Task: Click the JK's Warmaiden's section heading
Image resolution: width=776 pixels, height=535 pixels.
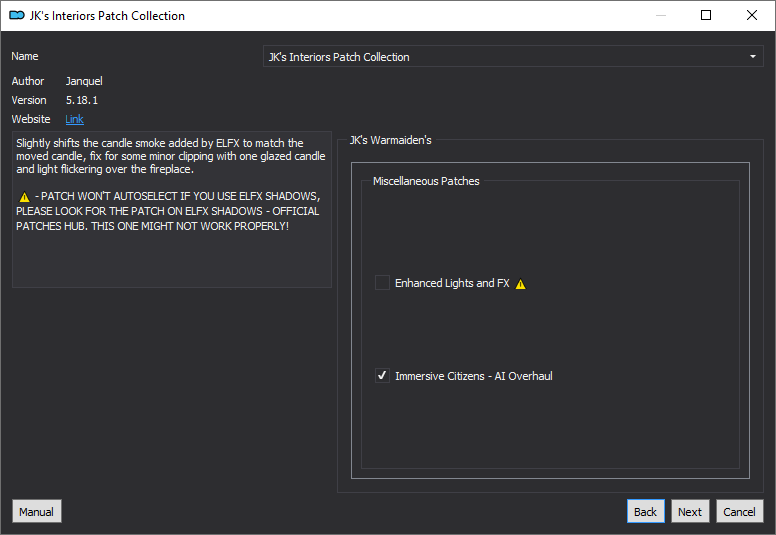Action: click(390, 140)
